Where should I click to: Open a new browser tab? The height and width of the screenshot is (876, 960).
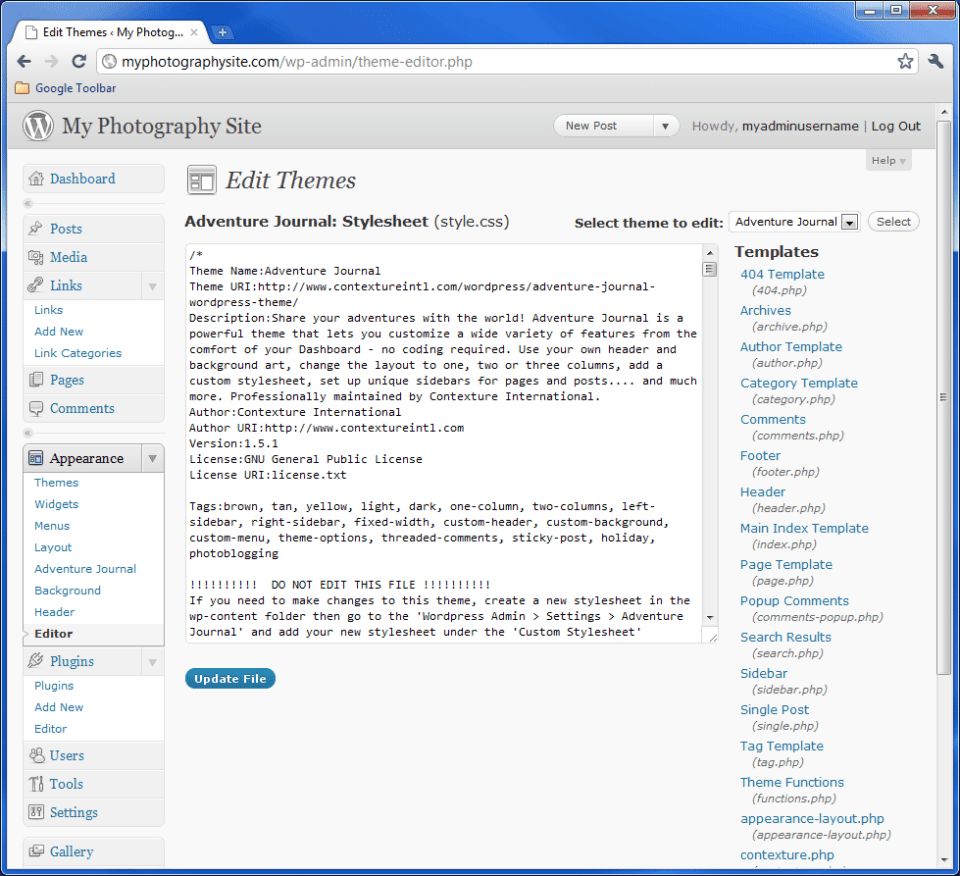[x=222, y=32]
